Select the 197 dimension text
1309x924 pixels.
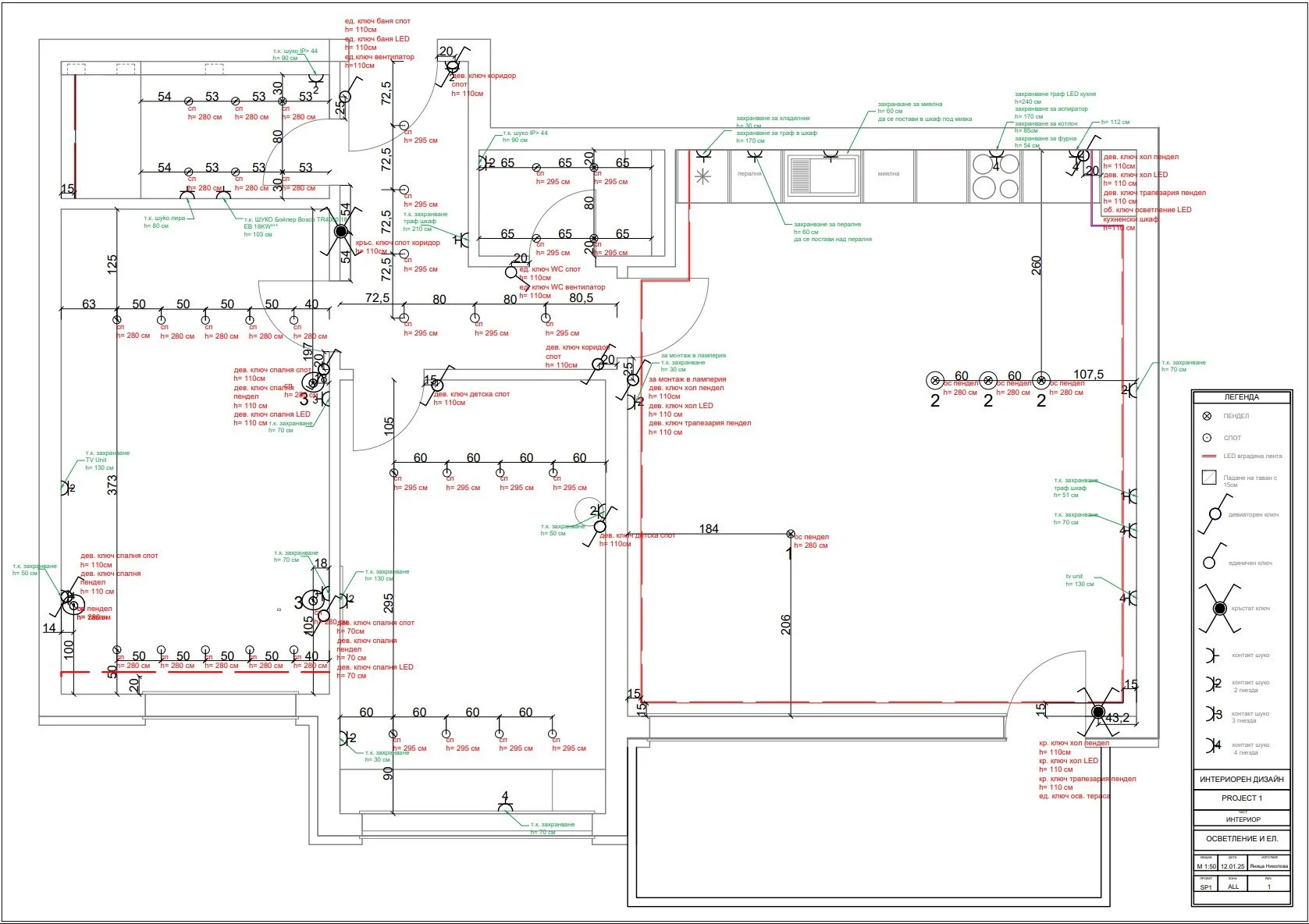pyautogui.click(x=308, y=353)
